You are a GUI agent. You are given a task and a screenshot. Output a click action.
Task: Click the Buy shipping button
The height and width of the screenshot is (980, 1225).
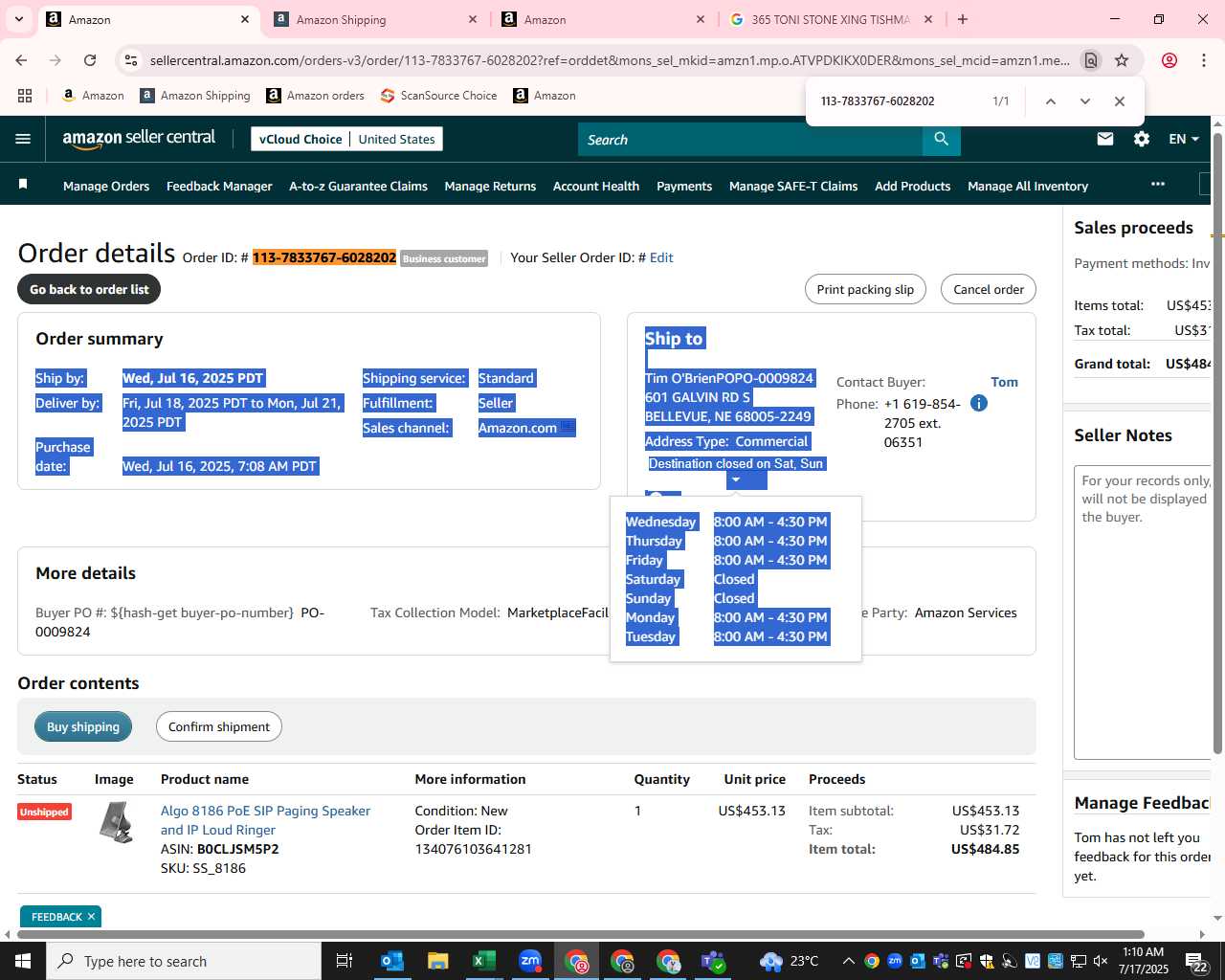pyautogui.click(x=83, y=726)
